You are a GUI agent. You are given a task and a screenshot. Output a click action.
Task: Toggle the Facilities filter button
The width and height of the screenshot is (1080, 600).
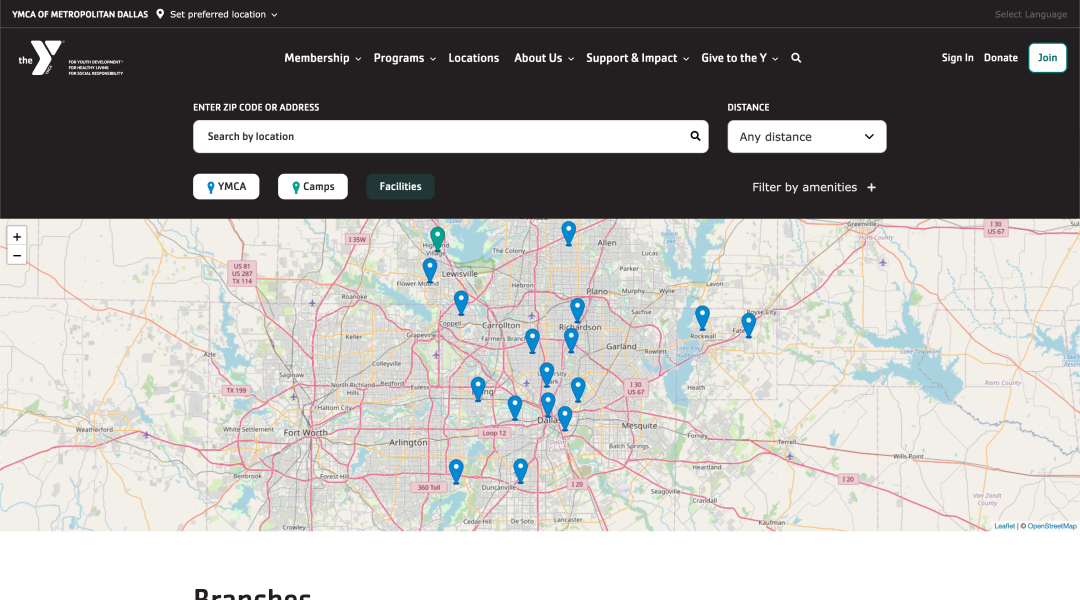pyautogui.click(x=400, y=187)
